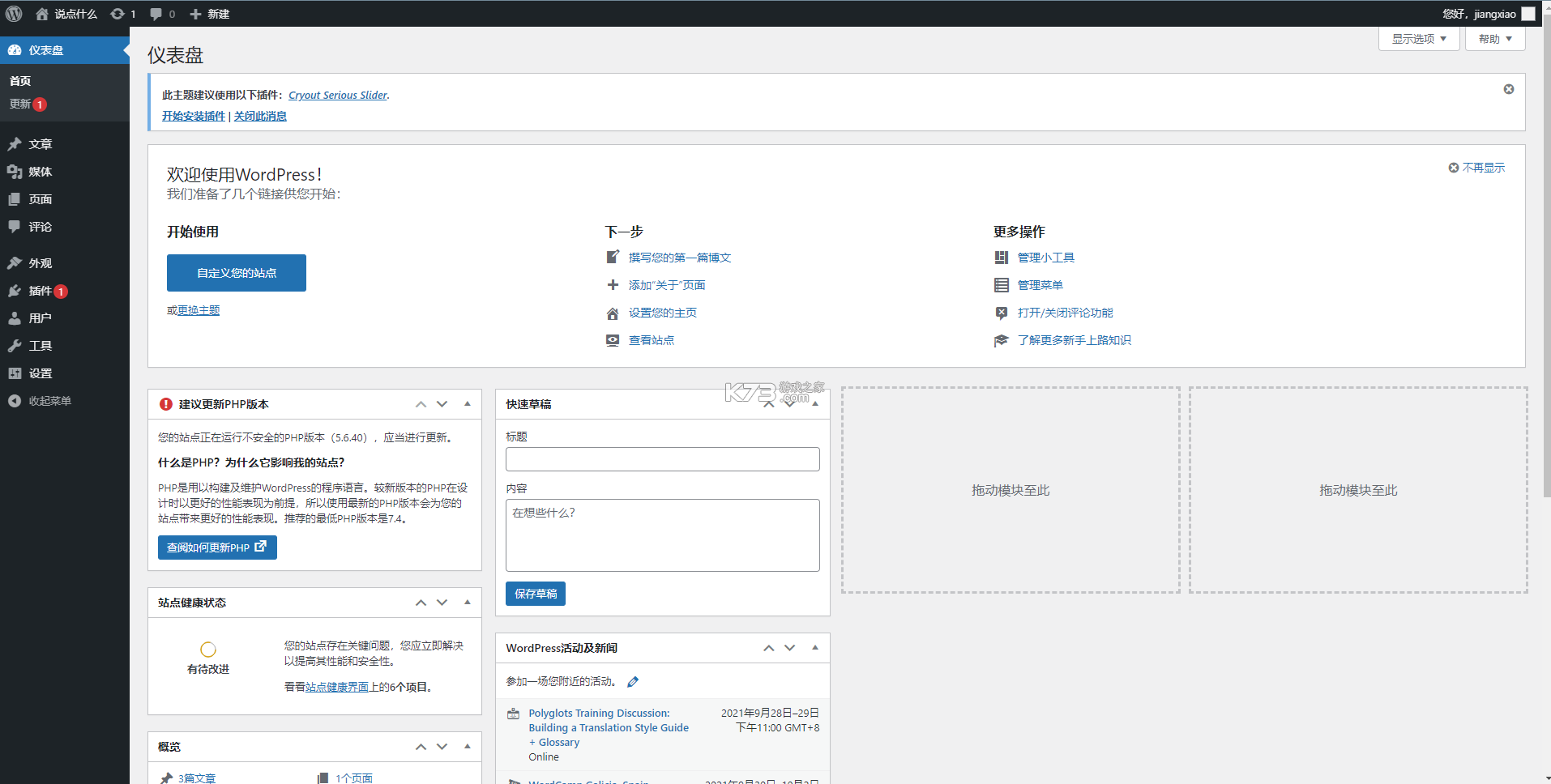This screenshot has height=784, width=1551.
Task: Open 站点健康界面 link
Action: 337,687
